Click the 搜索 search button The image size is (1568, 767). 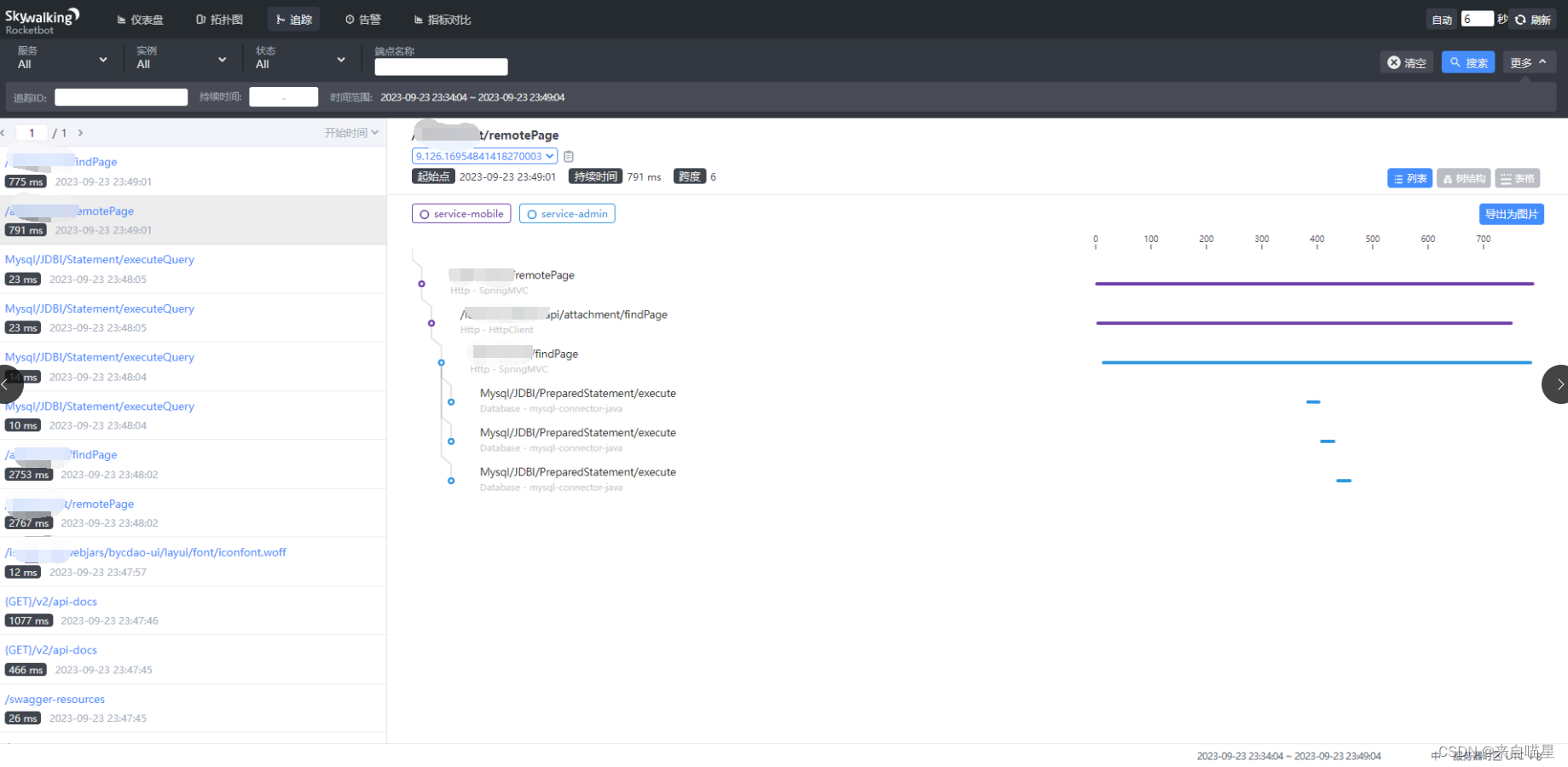tap(1468, 62)
